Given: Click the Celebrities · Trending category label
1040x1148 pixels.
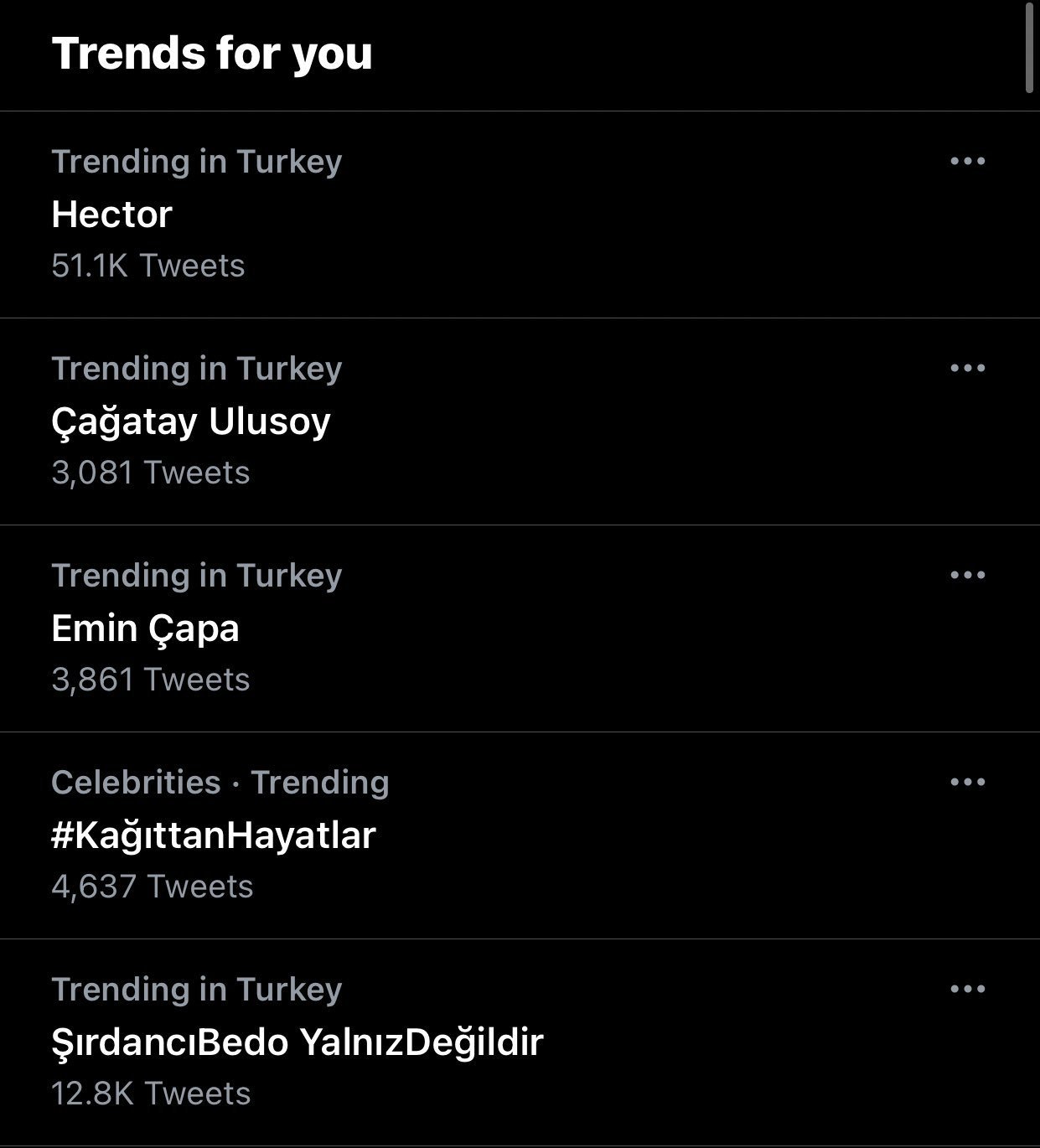Looking at the screenshot, I should coord(220,783).
